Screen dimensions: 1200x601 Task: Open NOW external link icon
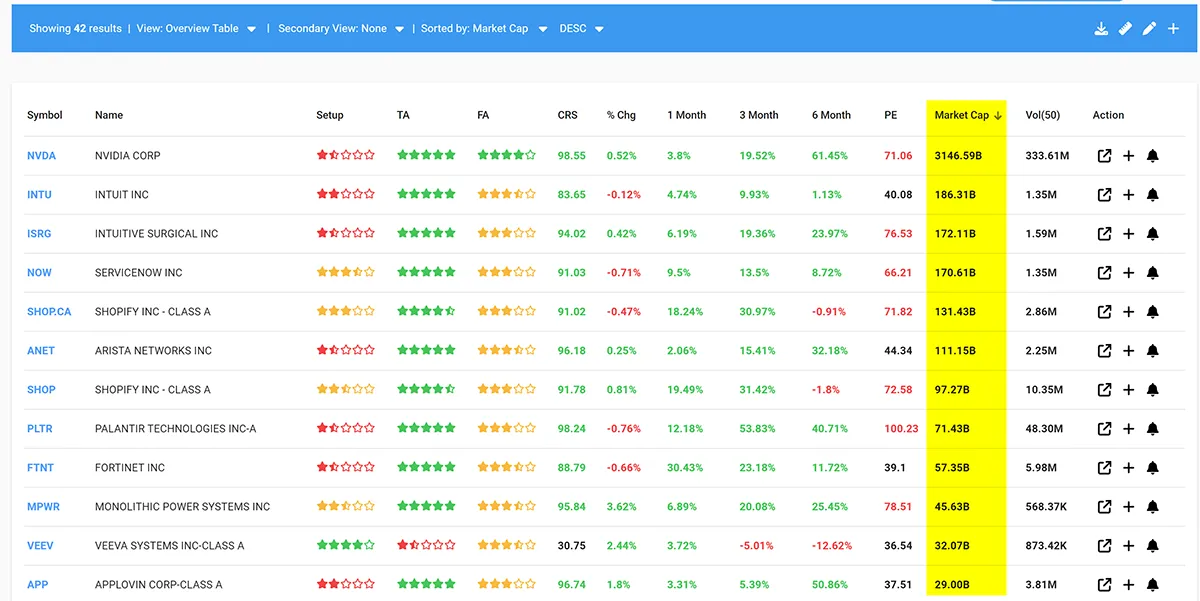pos(1104,273)
